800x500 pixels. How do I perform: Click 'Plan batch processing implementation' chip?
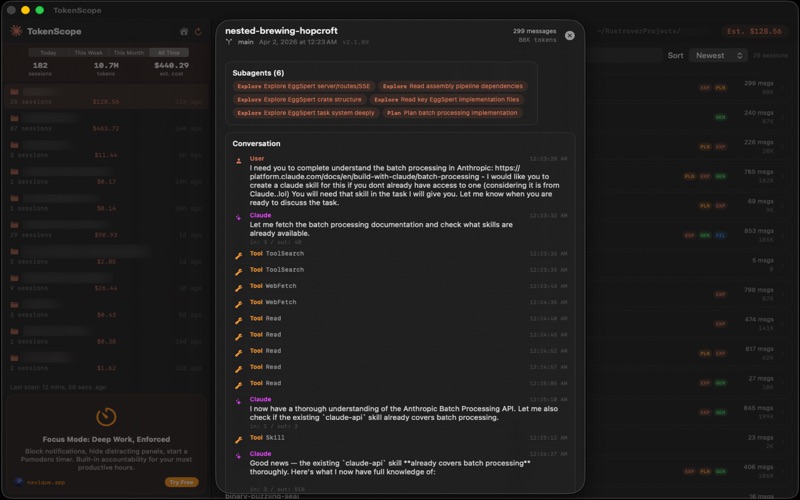452,113
